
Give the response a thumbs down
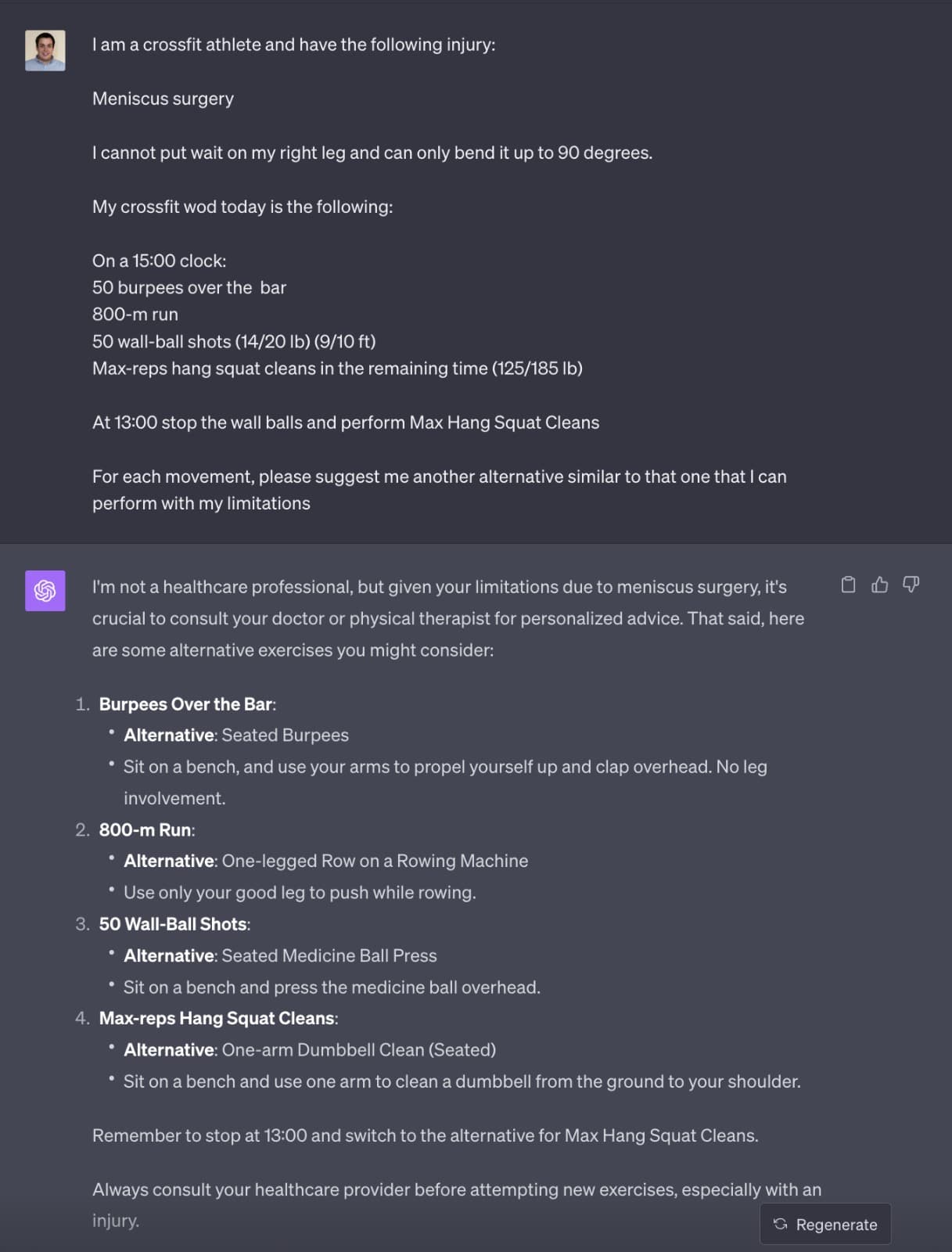pyautogui.click(x=911, y=585)
